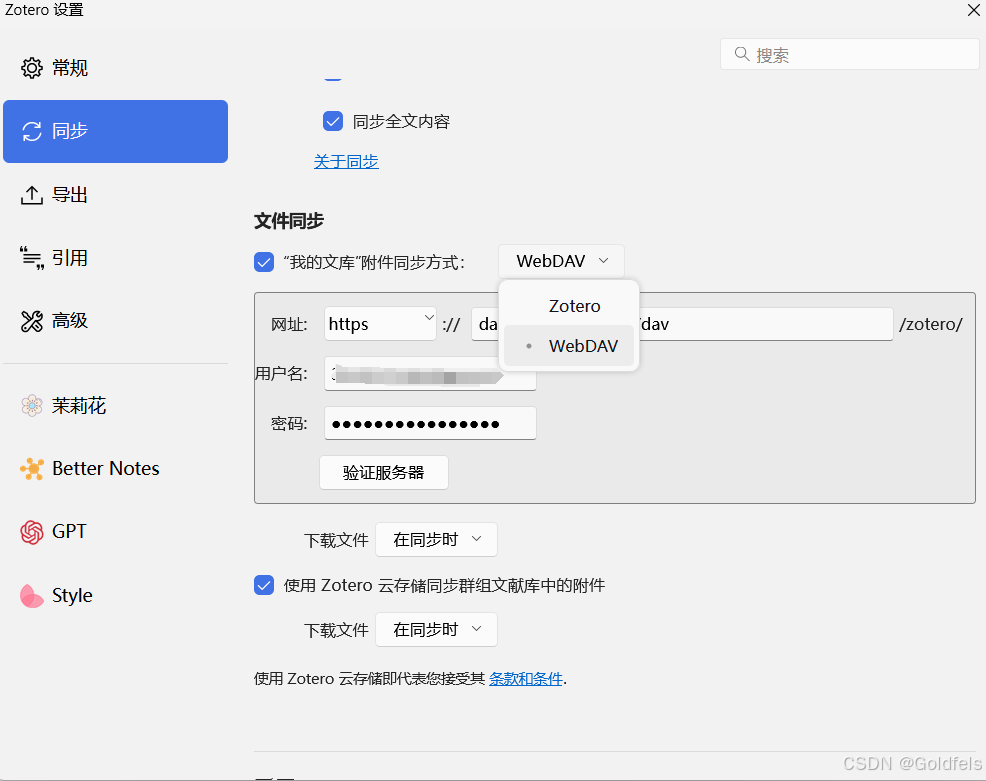Click the 导出 export upload icon
This screenshot has width=986, height=781.
tap(32, 195)
